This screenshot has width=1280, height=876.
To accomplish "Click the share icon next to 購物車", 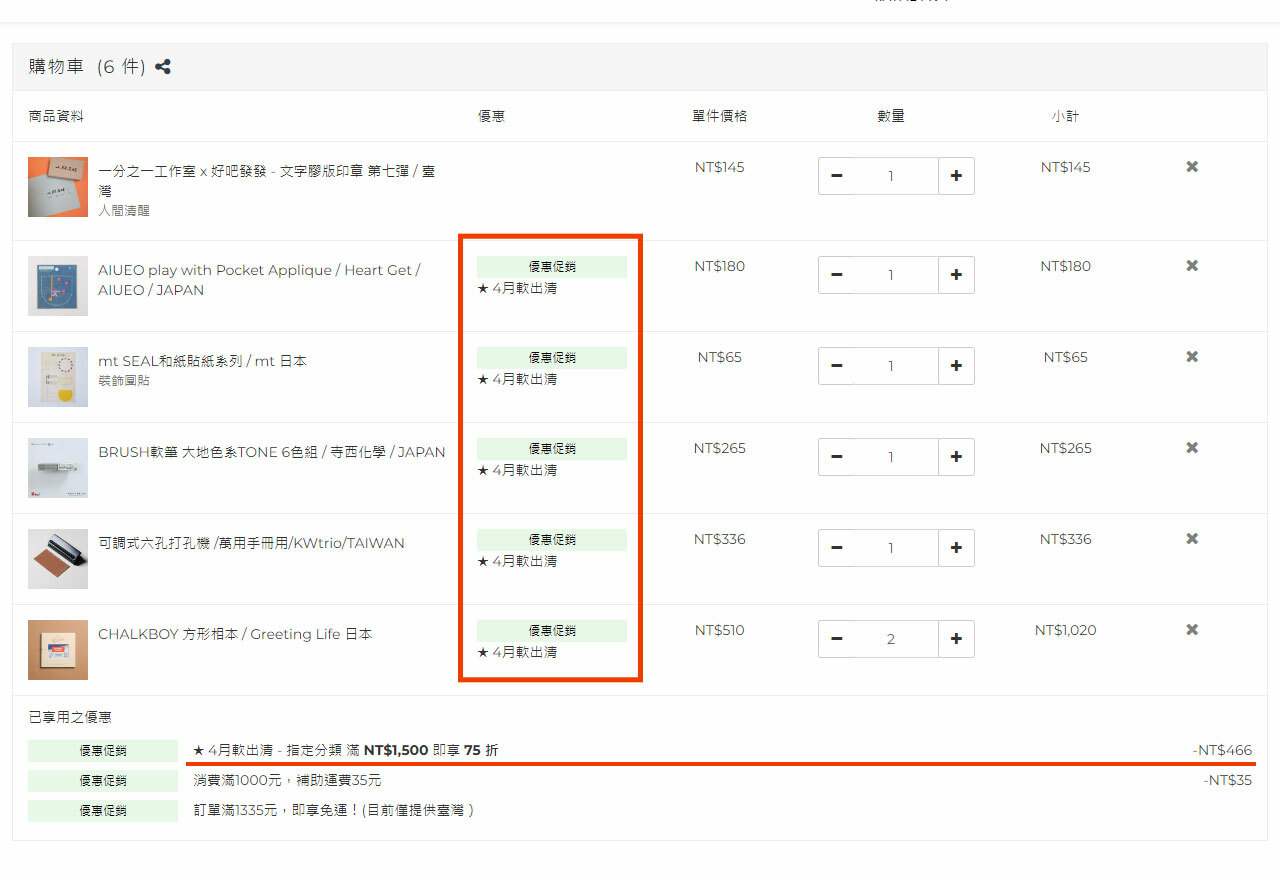I will click(163, 67).
